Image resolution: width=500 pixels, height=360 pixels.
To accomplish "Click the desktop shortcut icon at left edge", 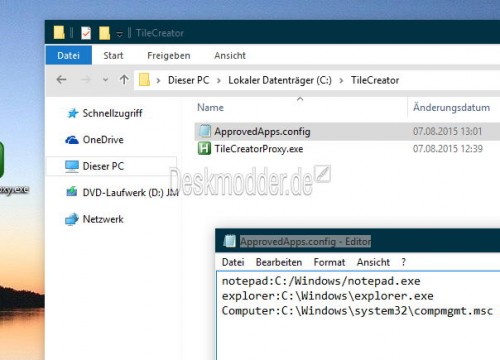I will point(2,159).
